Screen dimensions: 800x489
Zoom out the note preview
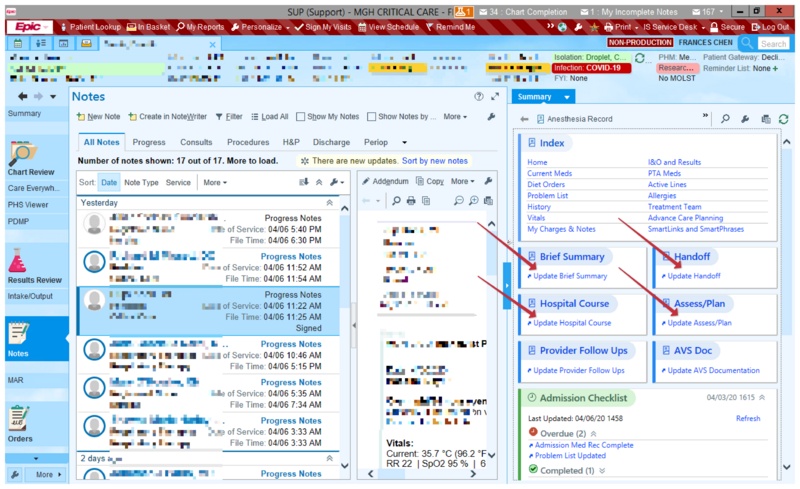(459, 201)
